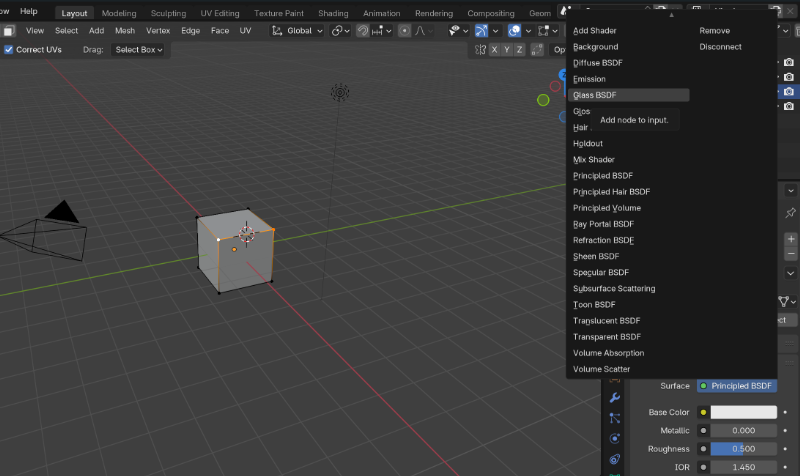Pick Toon BSDF from shader list
This screenshot has width=800, height=476.
[629, 305]
